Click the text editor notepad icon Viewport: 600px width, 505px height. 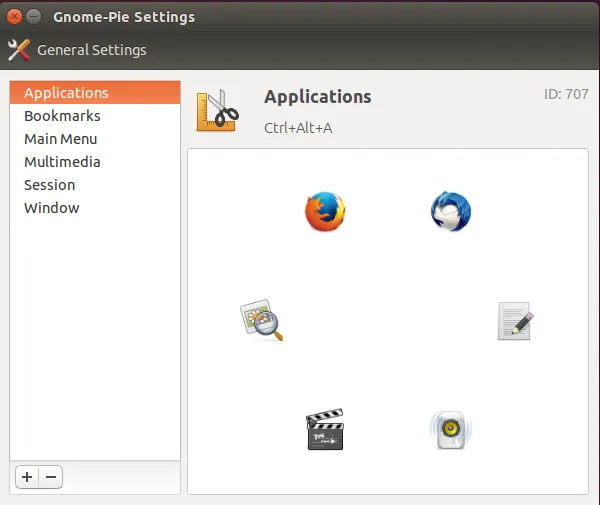click(x=515, y=321)
